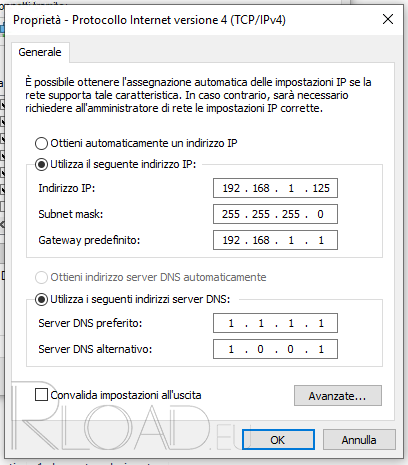
Task: Click the 192 octet of Indirizzo IP
Action: click(231, 188)
